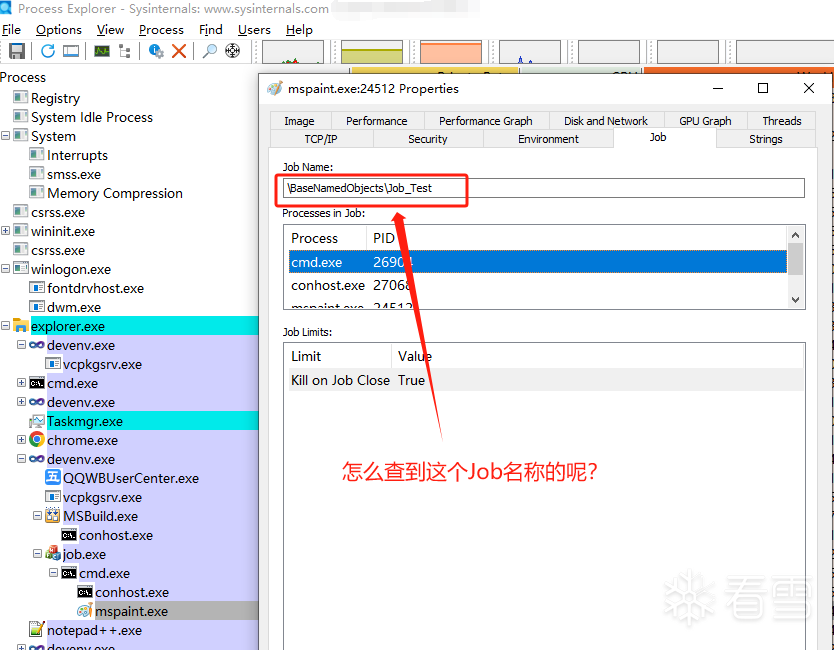Click the Process column header in main window

23,77
